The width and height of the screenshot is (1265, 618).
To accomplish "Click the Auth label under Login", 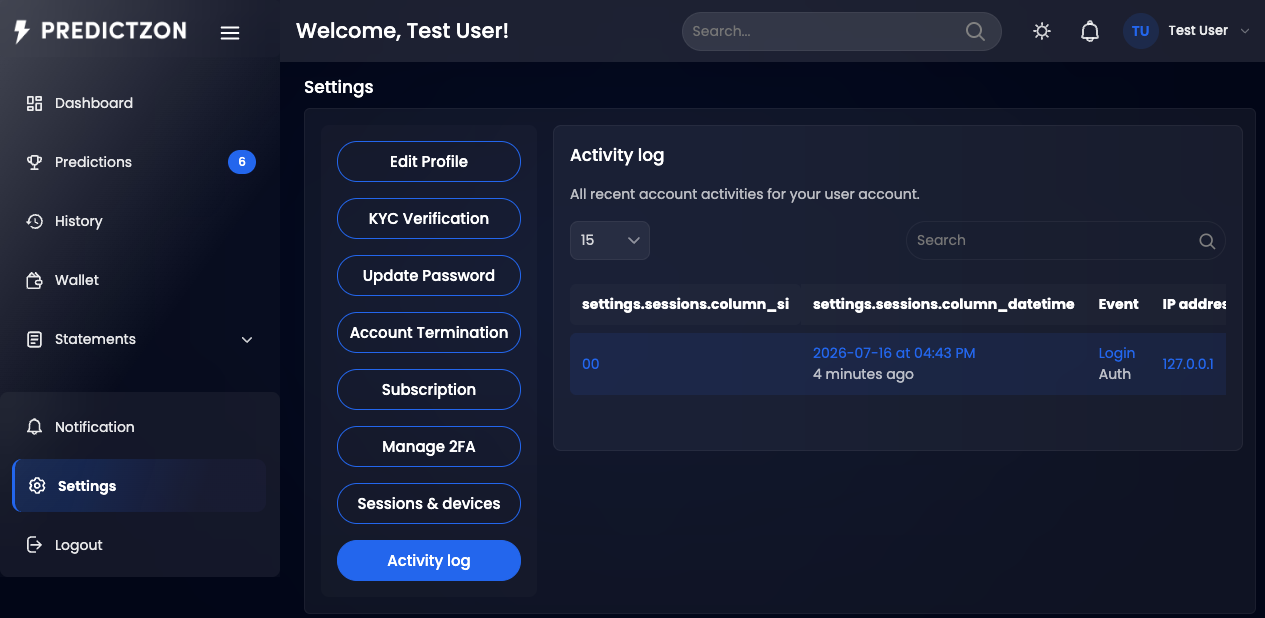I will point(1115,374).
